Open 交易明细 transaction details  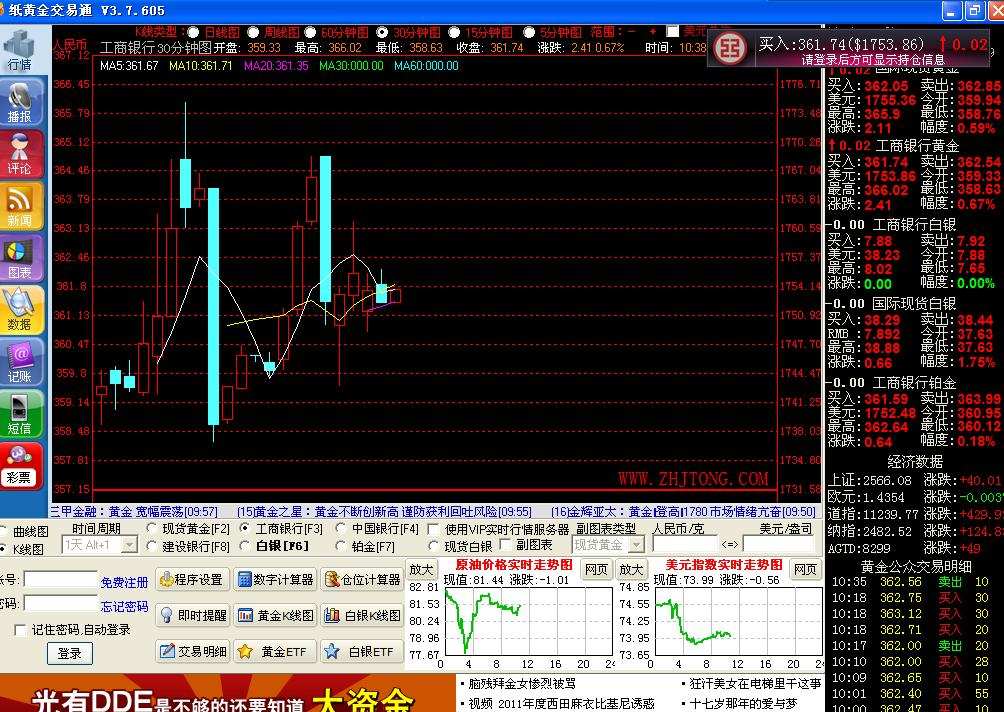pos(193,651)
